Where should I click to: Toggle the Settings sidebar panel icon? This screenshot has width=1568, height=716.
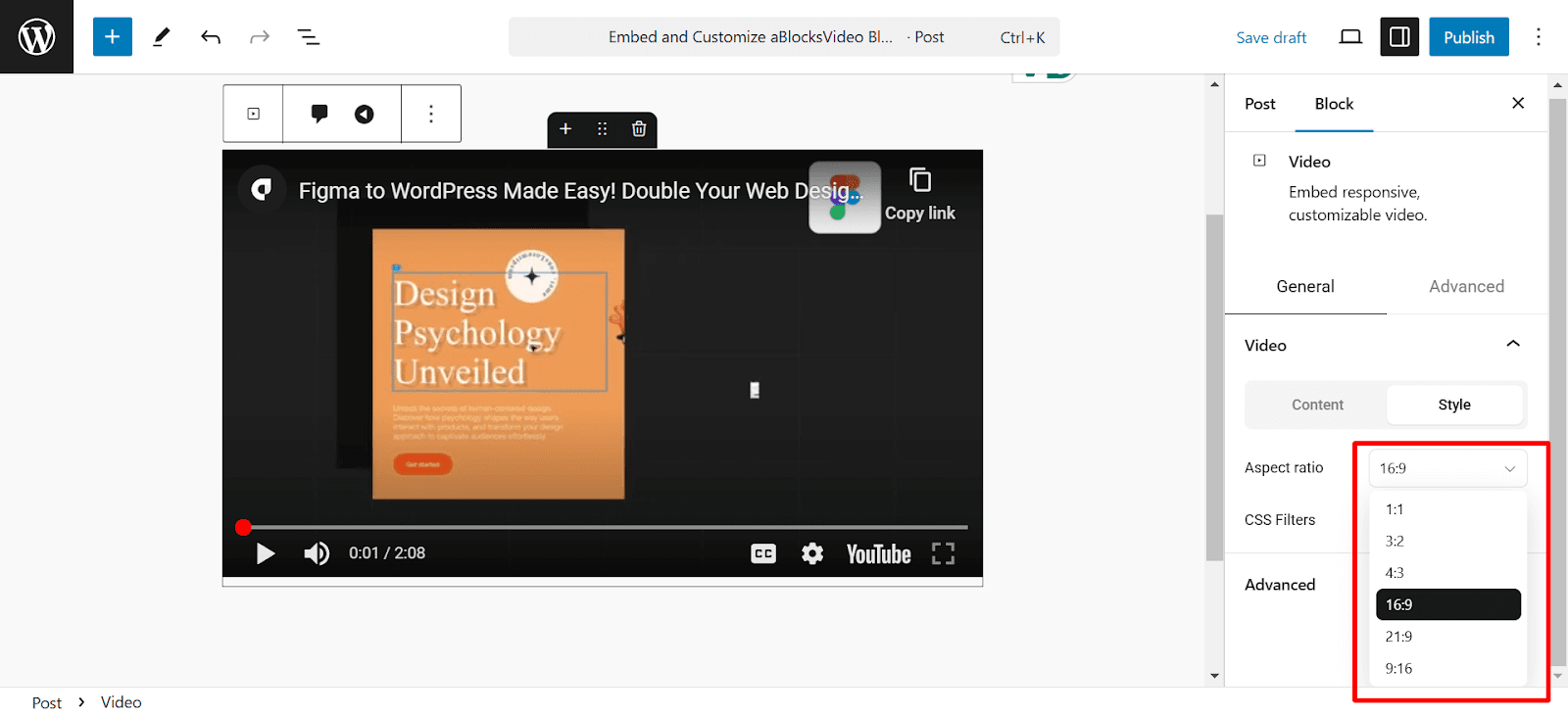[1399, 37]
